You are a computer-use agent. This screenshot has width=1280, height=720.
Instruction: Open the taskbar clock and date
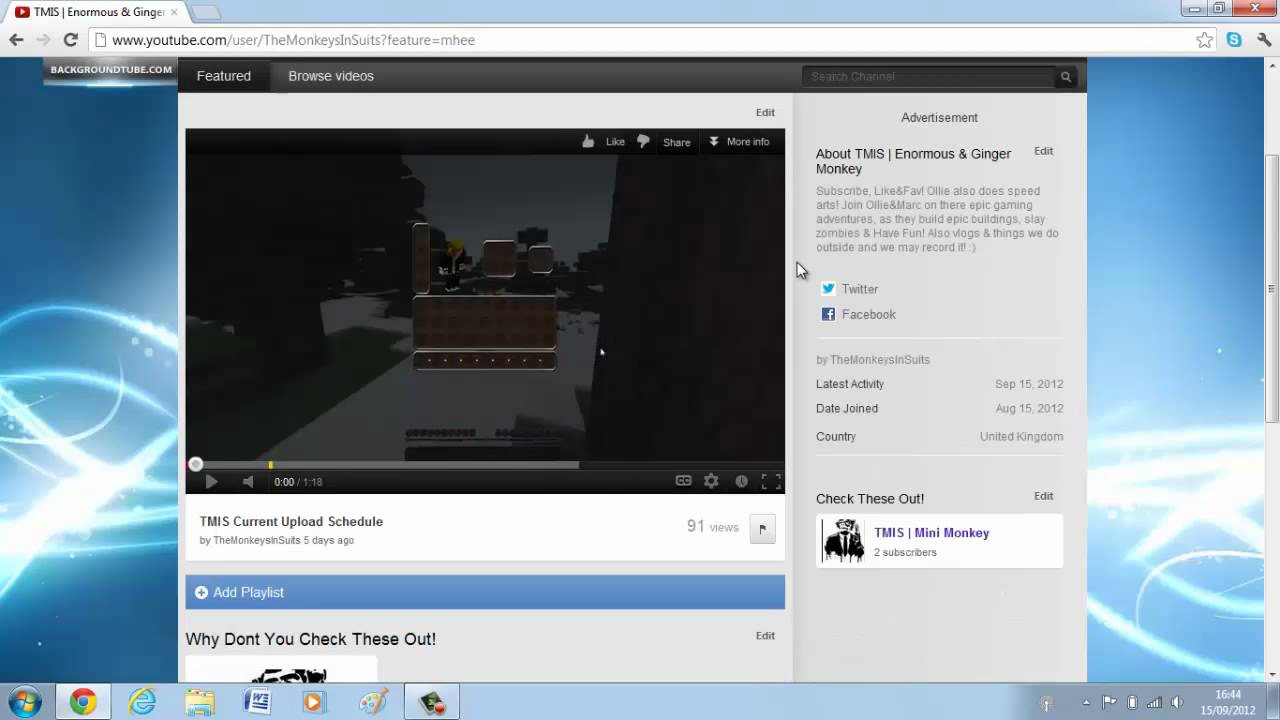[x=1228, y=702]
